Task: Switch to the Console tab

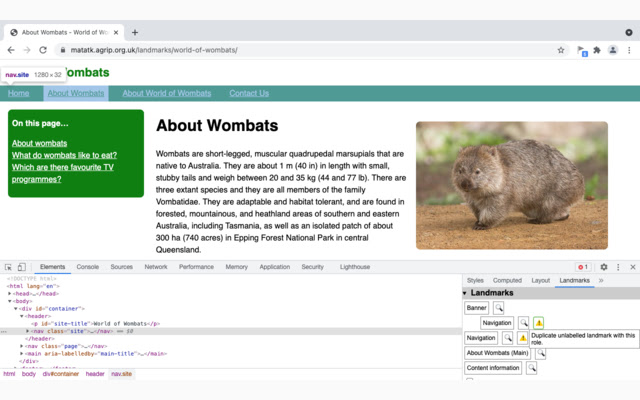Action: pos(88,267)
